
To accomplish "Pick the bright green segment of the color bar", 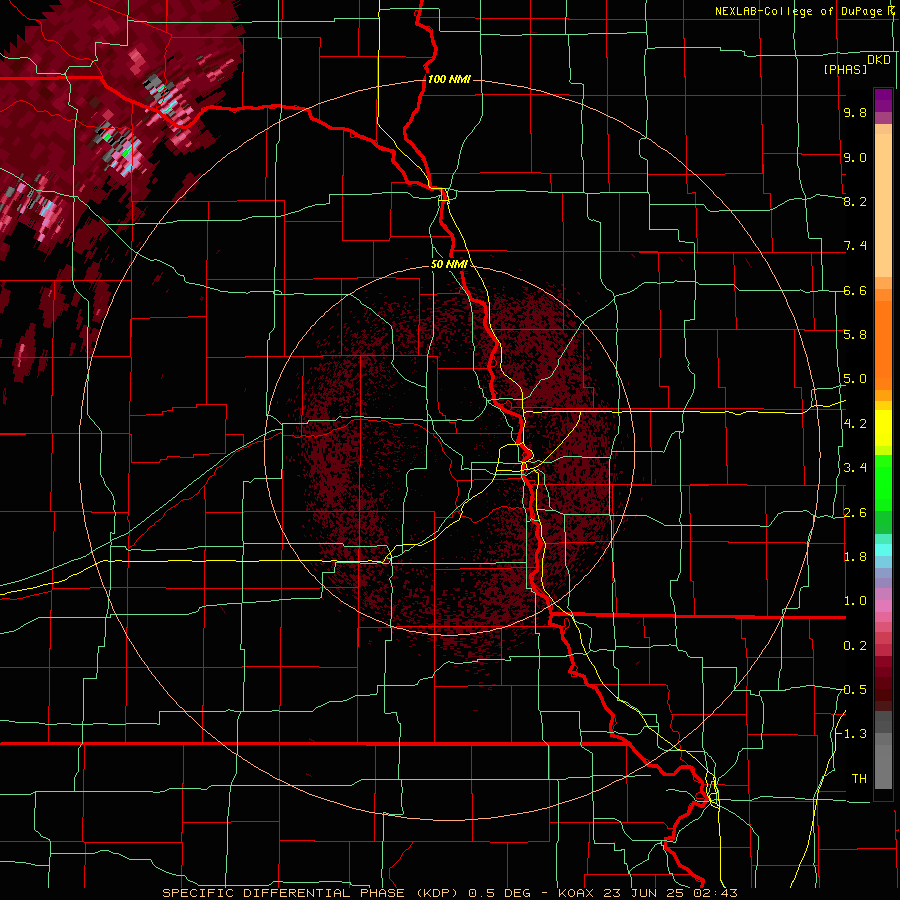I will click(883, 482).
